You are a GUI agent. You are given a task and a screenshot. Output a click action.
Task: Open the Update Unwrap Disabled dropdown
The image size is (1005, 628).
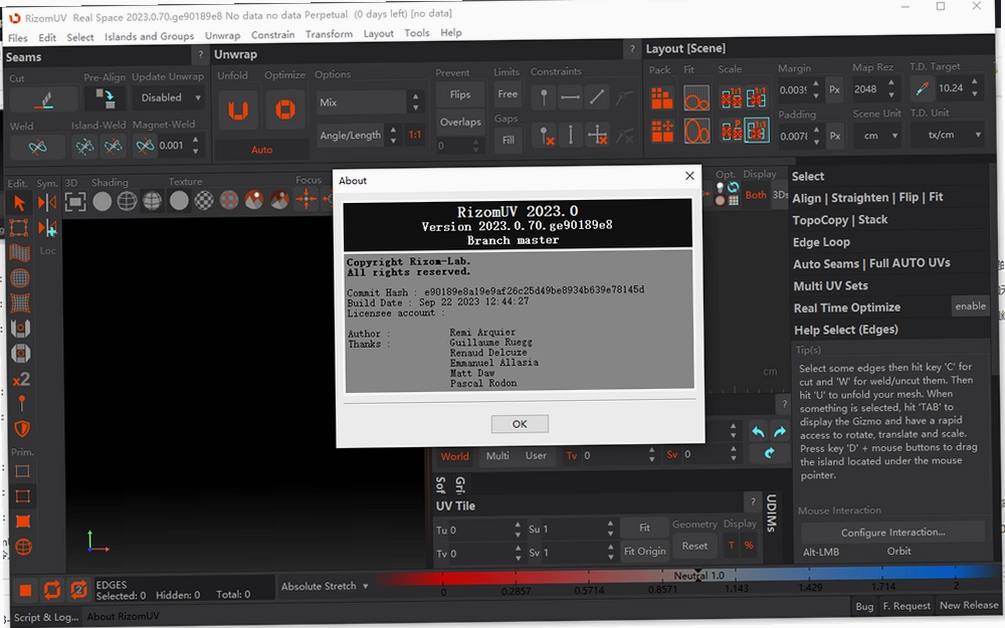coord(169,98)
